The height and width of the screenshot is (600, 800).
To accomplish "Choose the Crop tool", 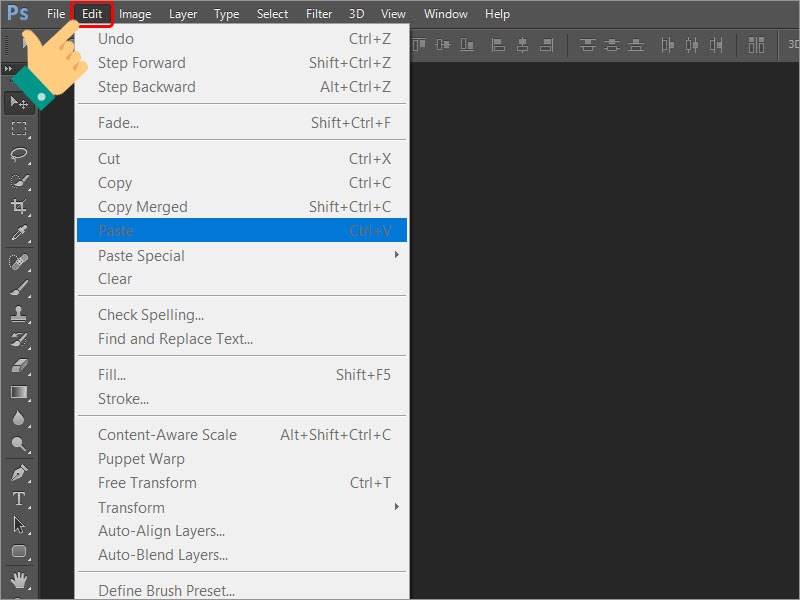I will pyautogui.click(x=18, y=204).
